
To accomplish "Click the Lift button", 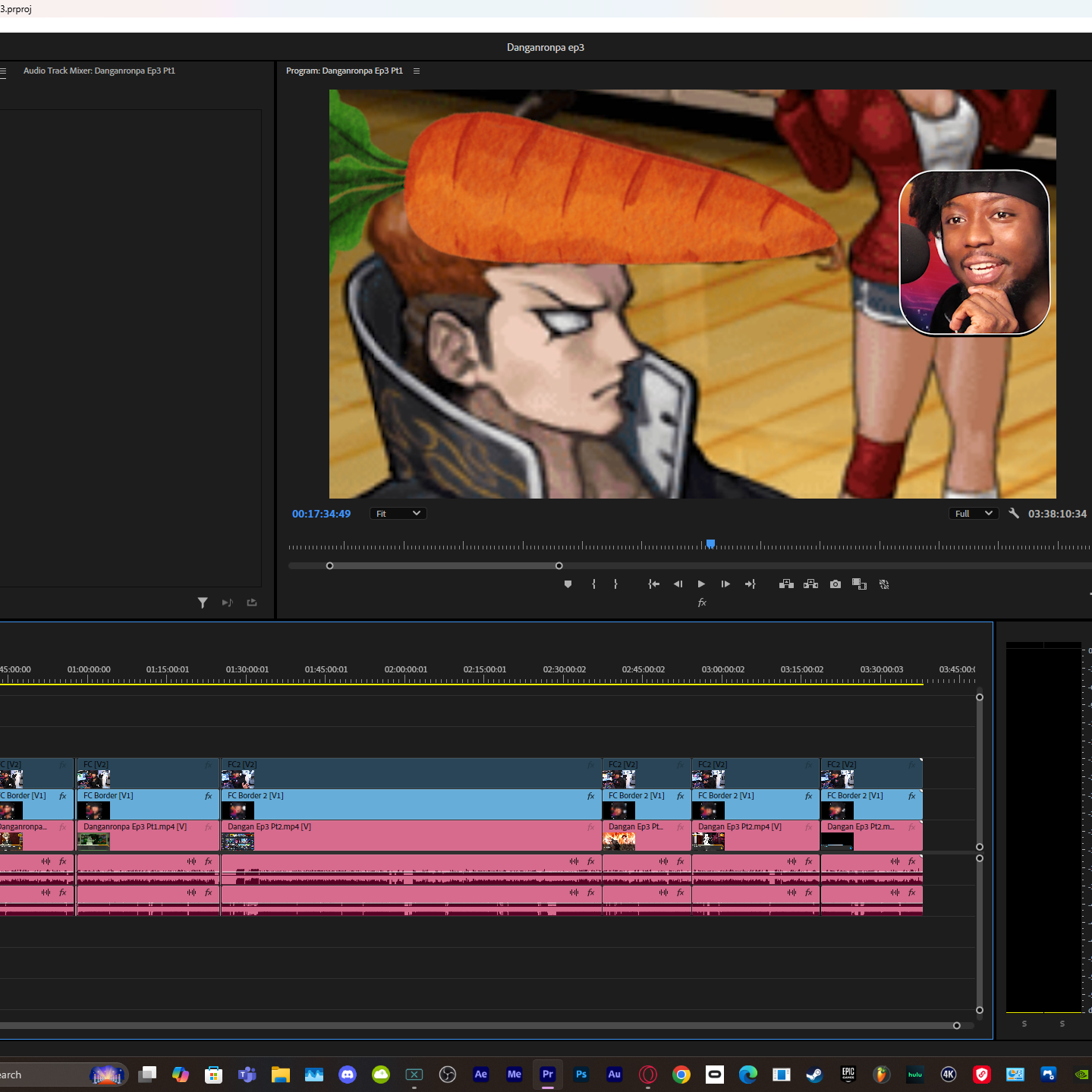I will click(x=786, y=584).
